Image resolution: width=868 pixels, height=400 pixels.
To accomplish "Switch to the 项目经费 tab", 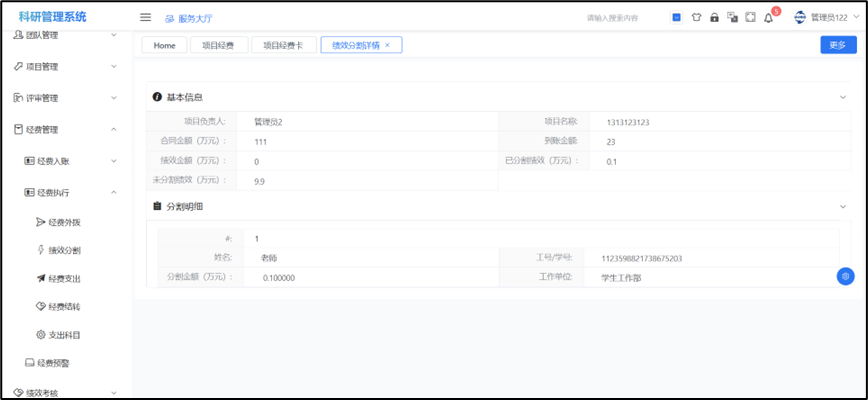I will (218, 45).
